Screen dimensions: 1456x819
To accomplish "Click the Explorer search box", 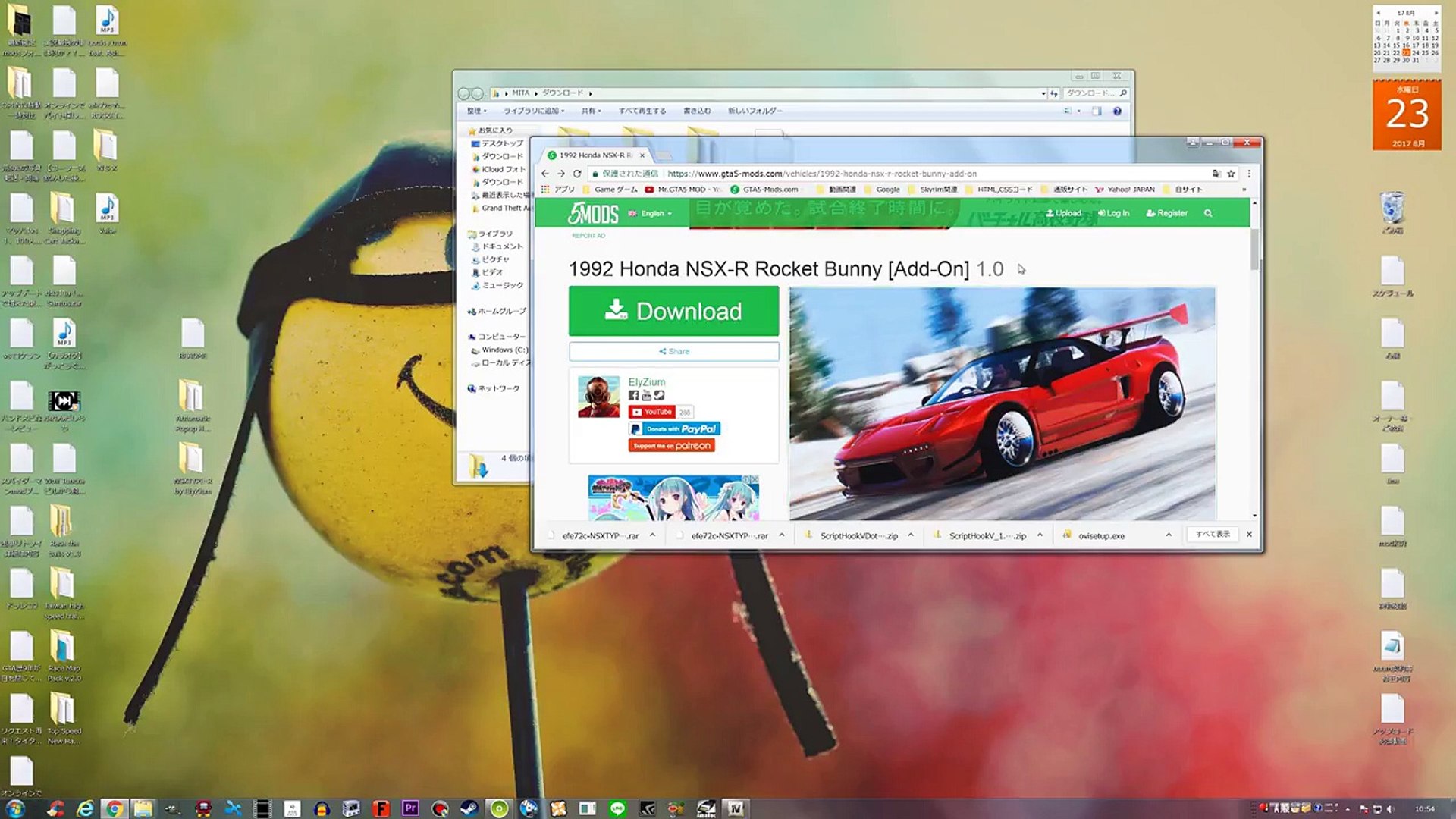I will click(x=1094, y=93).
